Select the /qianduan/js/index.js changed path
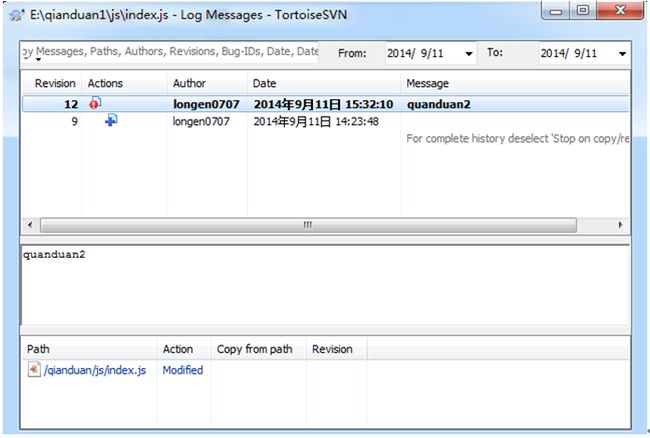Image resolution: width=650 pixels, height=438 pixels. pos(95,370)
